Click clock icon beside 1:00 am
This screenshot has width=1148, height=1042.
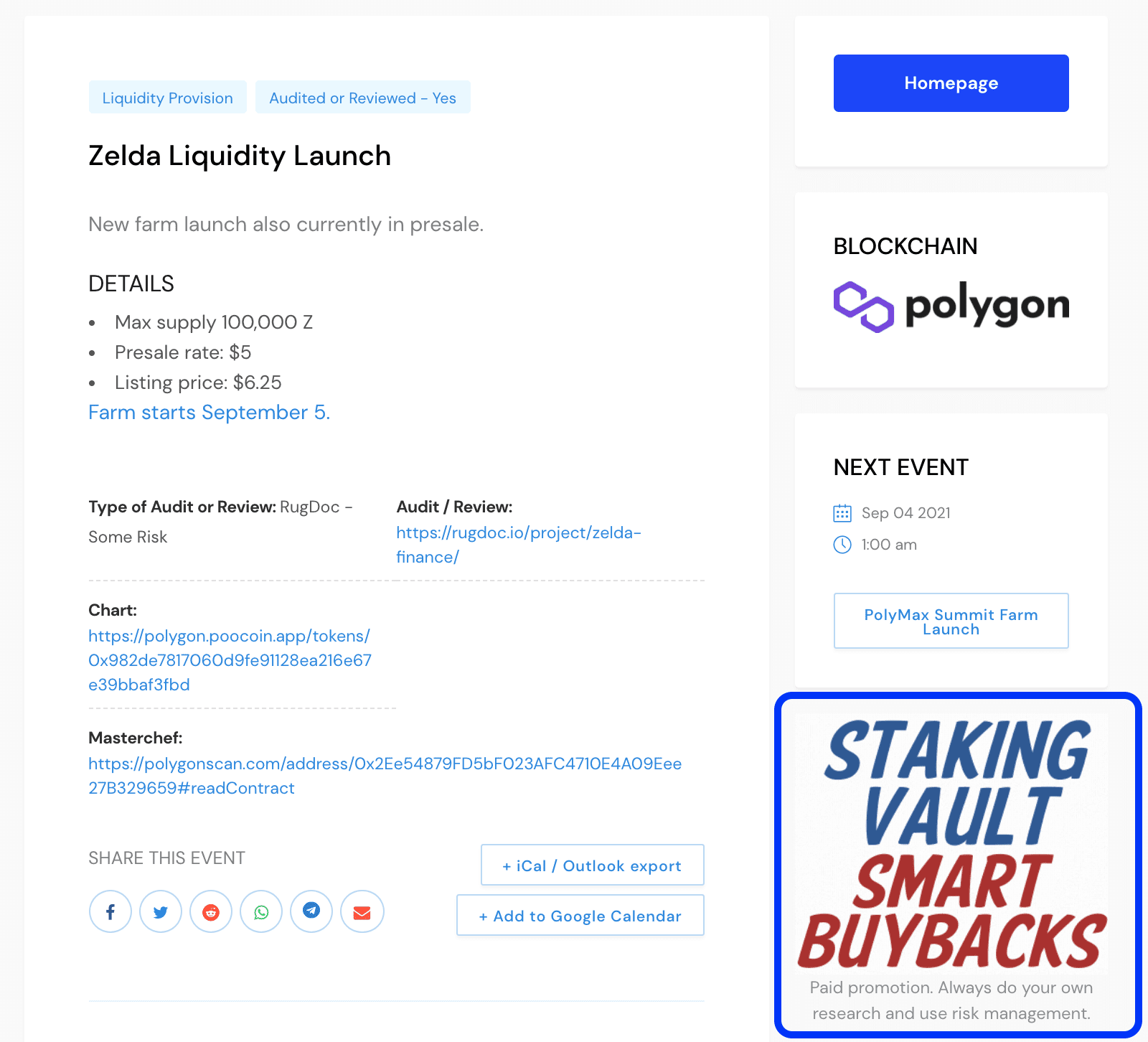pyautogui.click(x=842, y=545)
